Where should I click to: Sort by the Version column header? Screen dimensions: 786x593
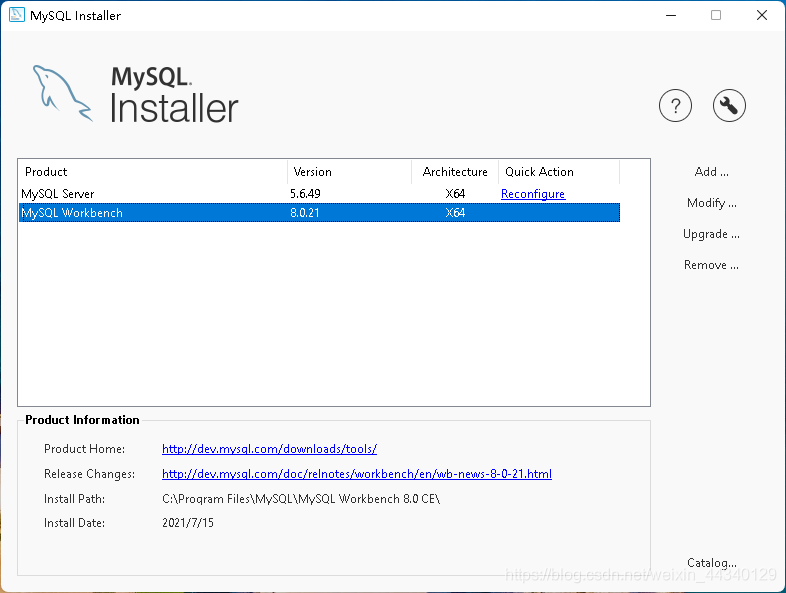[x=349, y=172]
